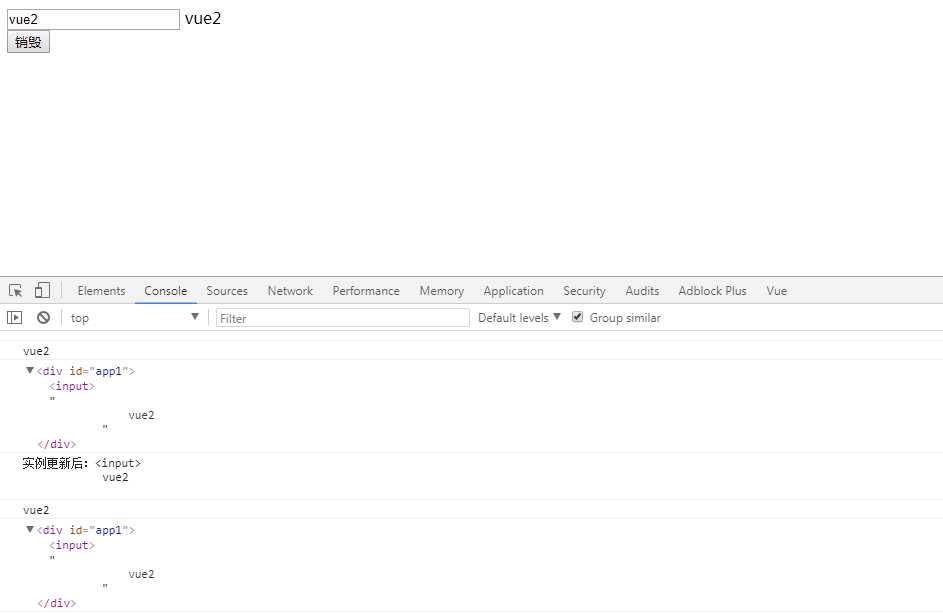Open the Vue devtools tab
The width and height of the screenshot is (943, 614).
click(x=776, y=291)
